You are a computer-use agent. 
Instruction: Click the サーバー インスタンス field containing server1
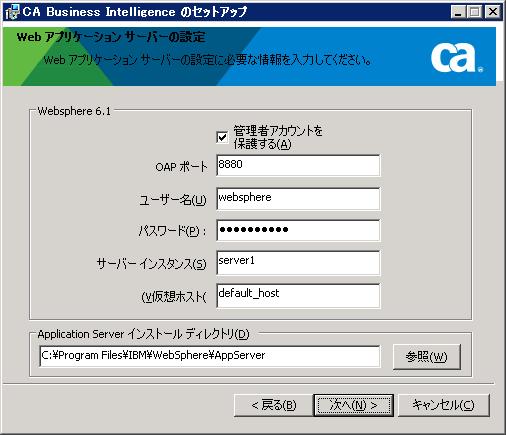(298, 263)
